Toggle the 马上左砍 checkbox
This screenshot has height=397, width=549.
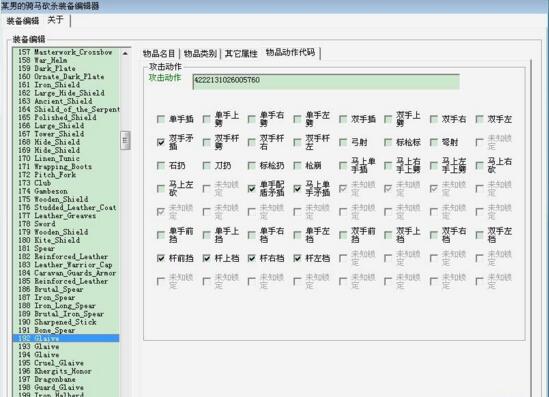coord(161,189)
